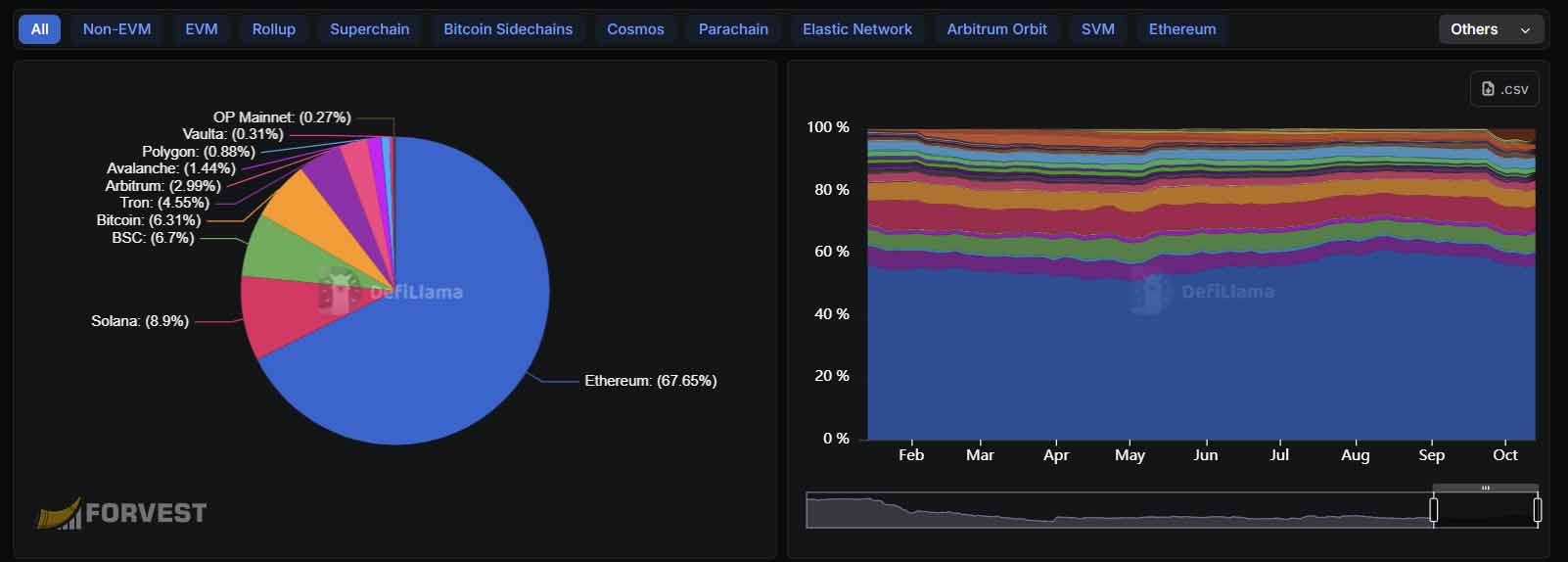Click the DefiLlama watermark on area chart
This screenshot has height=562, width=1568.
pyautogui.click(x=1203, y=291)
